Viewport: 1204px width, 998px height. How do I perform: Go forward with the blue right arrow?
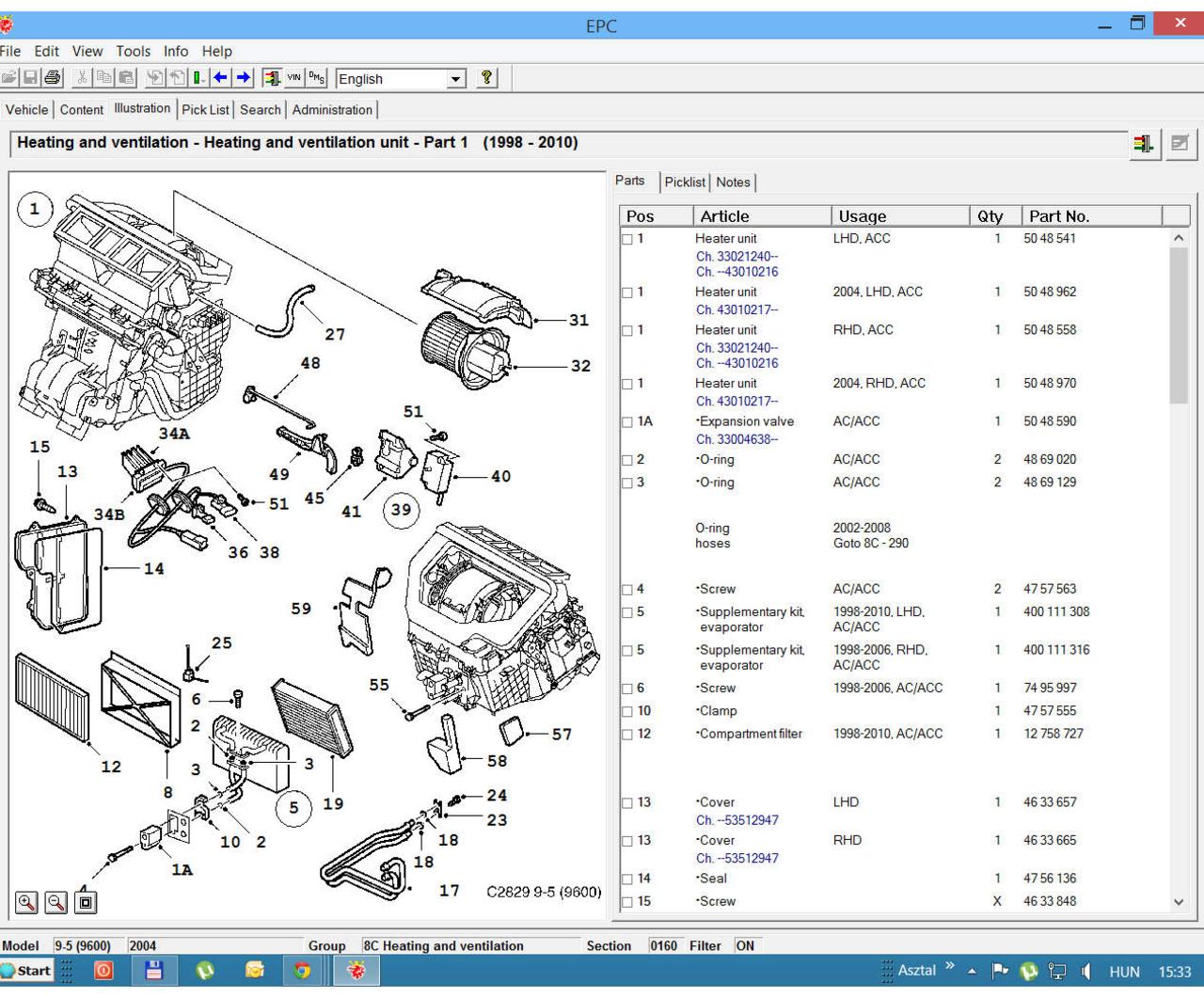tap(243, 78)
